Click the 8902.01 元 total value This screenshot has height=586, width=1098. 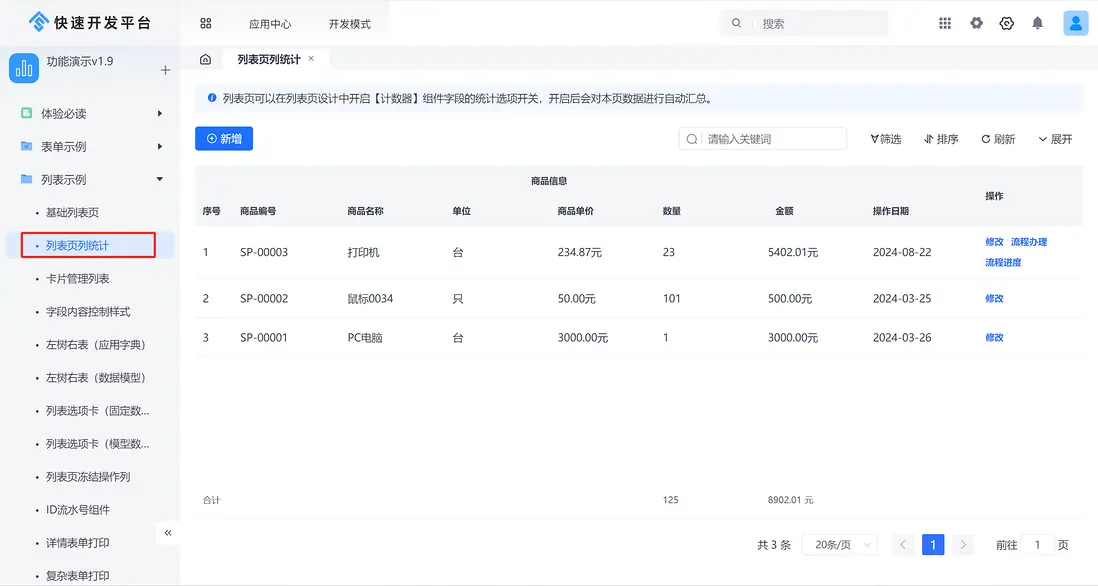pos(791,500)
